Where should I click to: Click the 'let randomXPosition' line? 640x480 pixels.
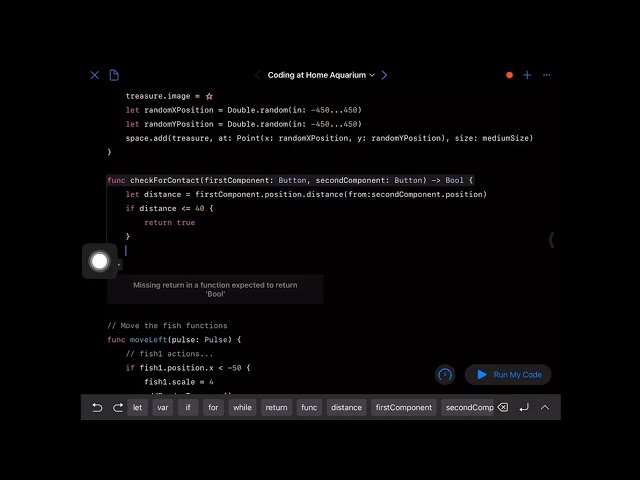click(244, 110)
